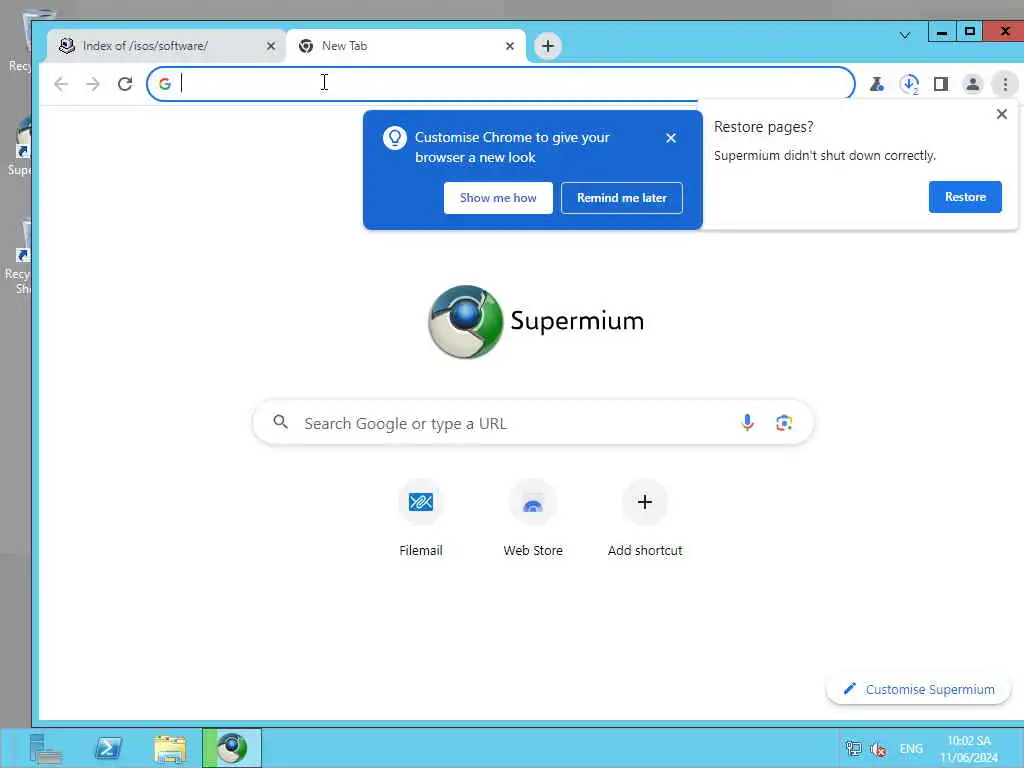Open the Web Store shortcut

pos(533,519)
